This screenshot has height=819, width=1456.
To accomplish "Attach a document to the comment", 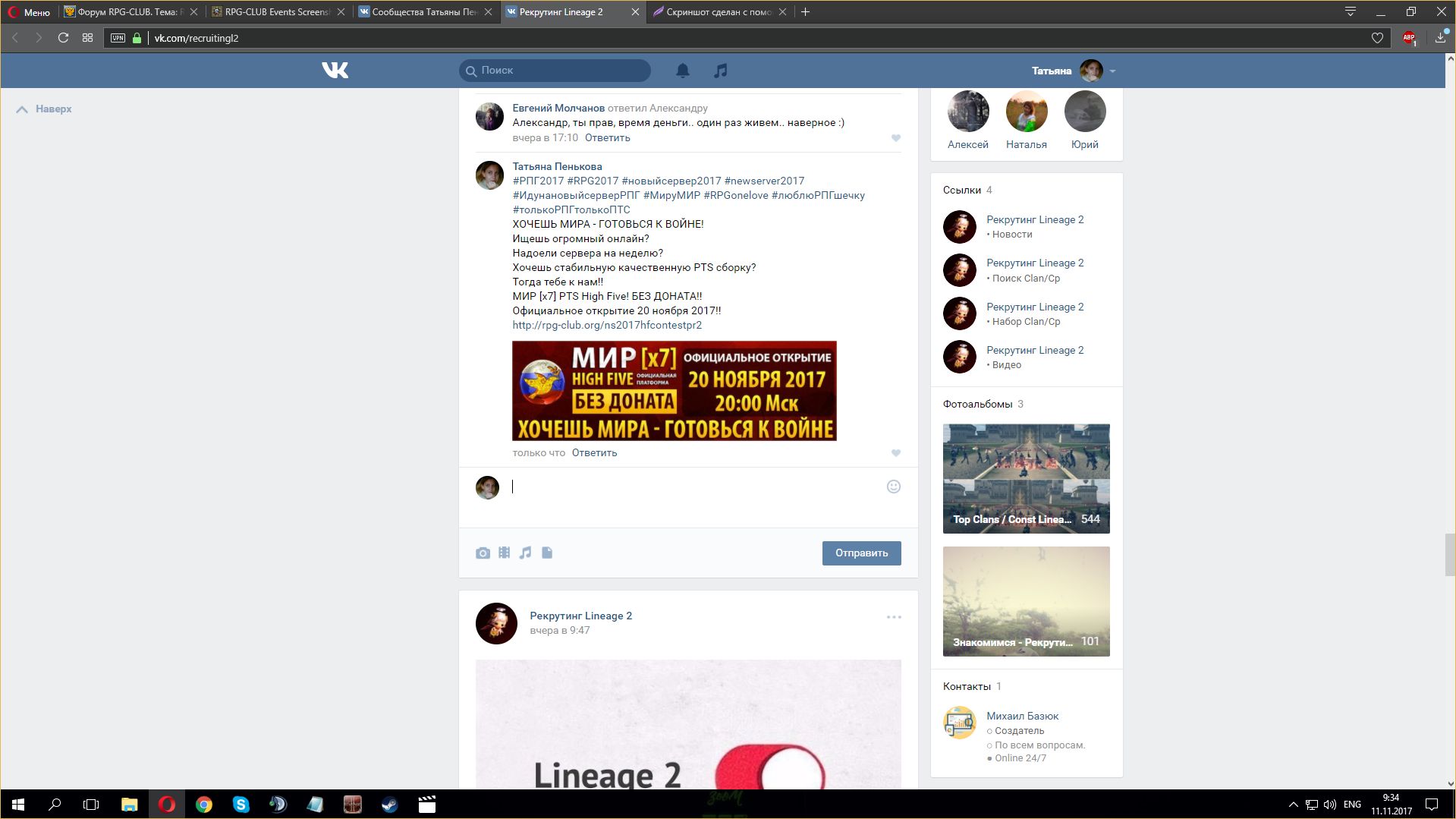I will click(x=547, y=553).
